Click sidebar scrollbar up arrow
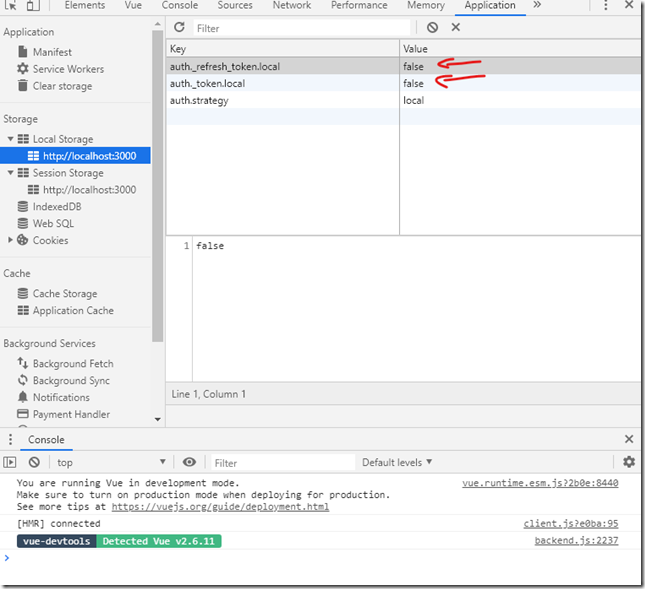Viewport: 645px width, 589px height. coord(158,24)
